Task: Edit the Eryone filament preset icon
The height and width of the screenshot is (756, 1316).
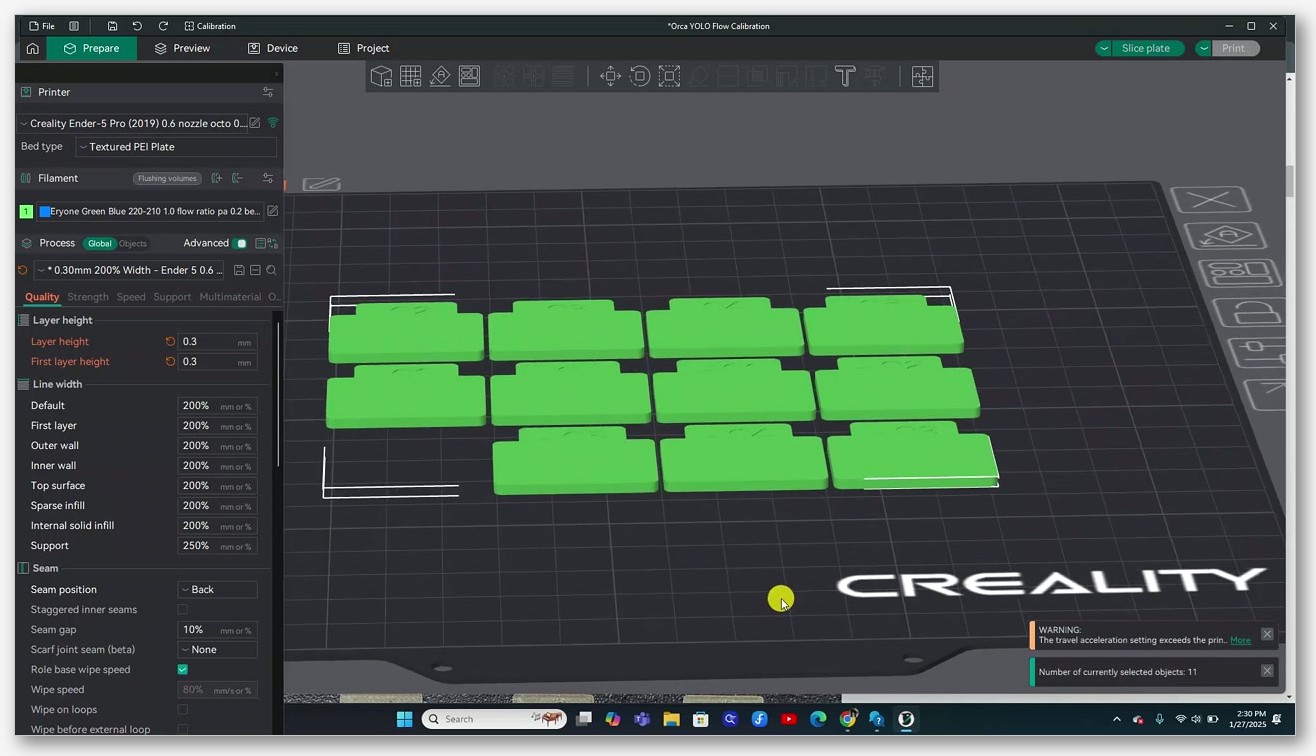Action: (x=272, y=211)
